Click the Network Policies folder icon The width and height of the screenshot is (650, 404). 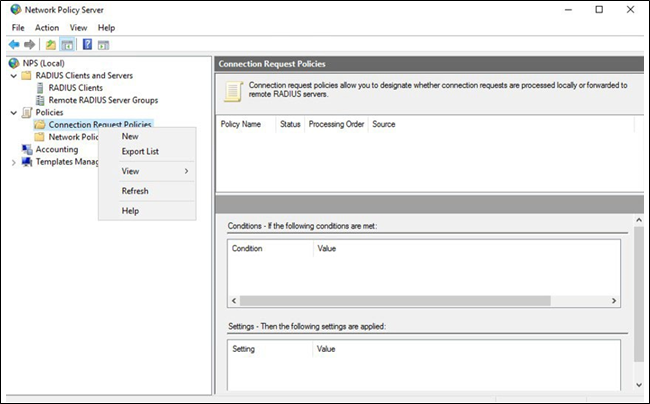[x=39, y=137]
